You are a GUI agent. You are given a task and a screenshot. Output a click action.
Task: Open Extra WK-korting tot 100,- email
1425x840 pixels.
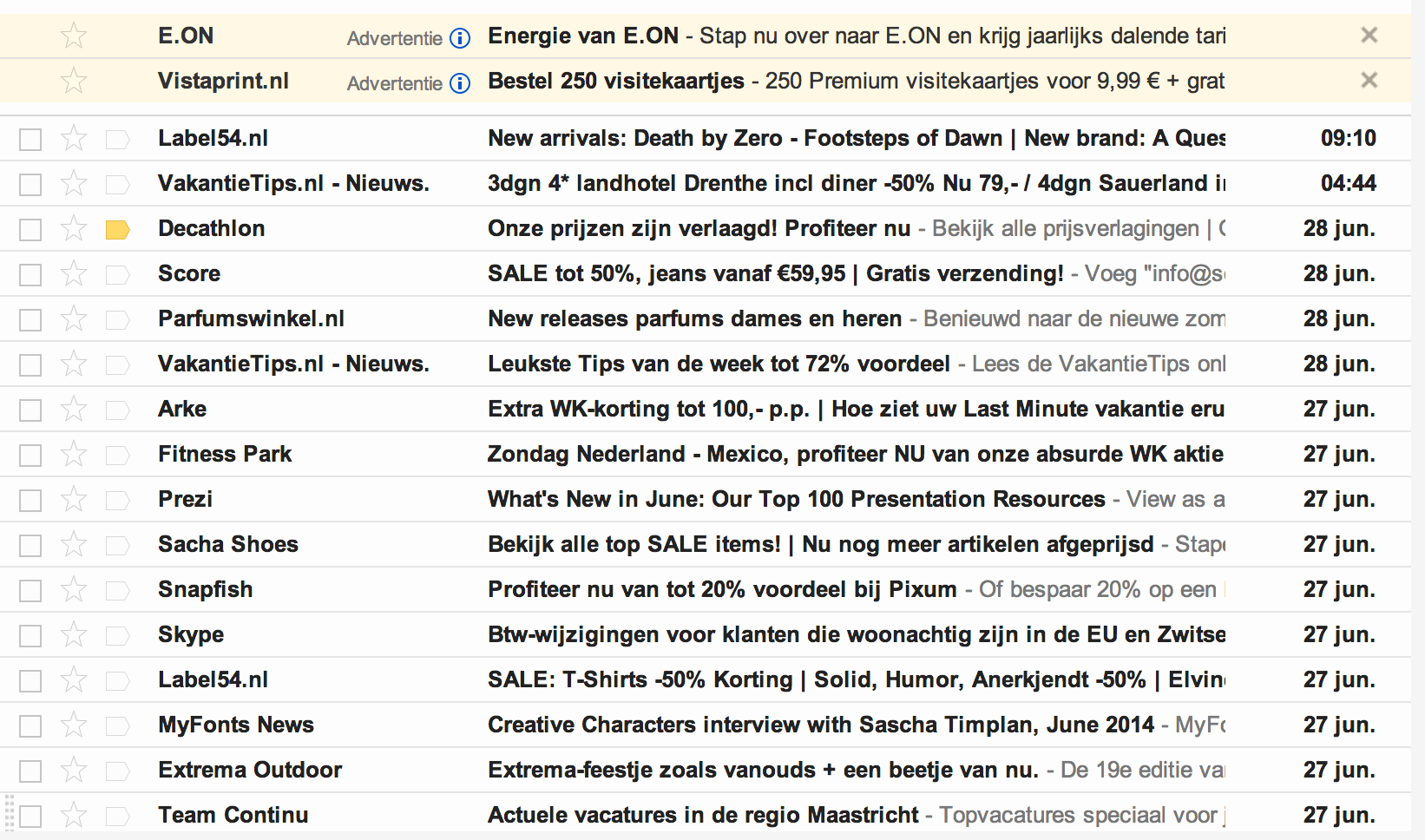tap(857, 409)
